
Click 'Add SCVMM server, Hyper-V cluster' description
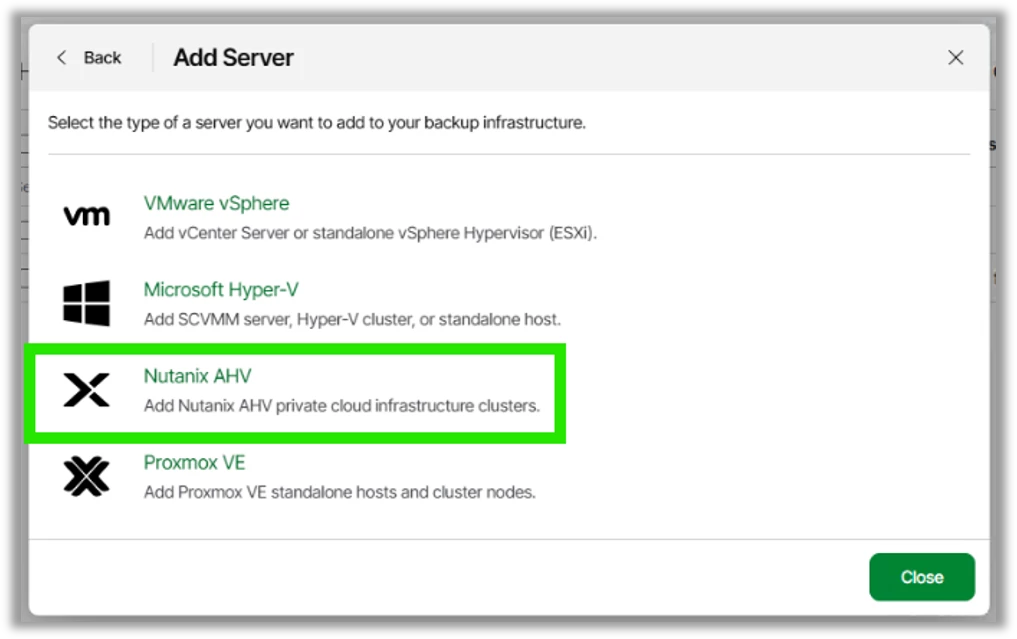click(352, 319)
